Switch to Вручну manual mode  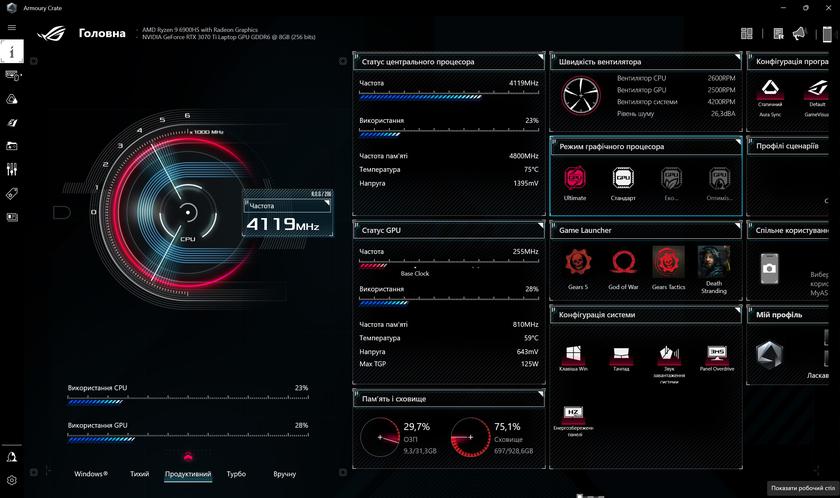coord(284,474)
